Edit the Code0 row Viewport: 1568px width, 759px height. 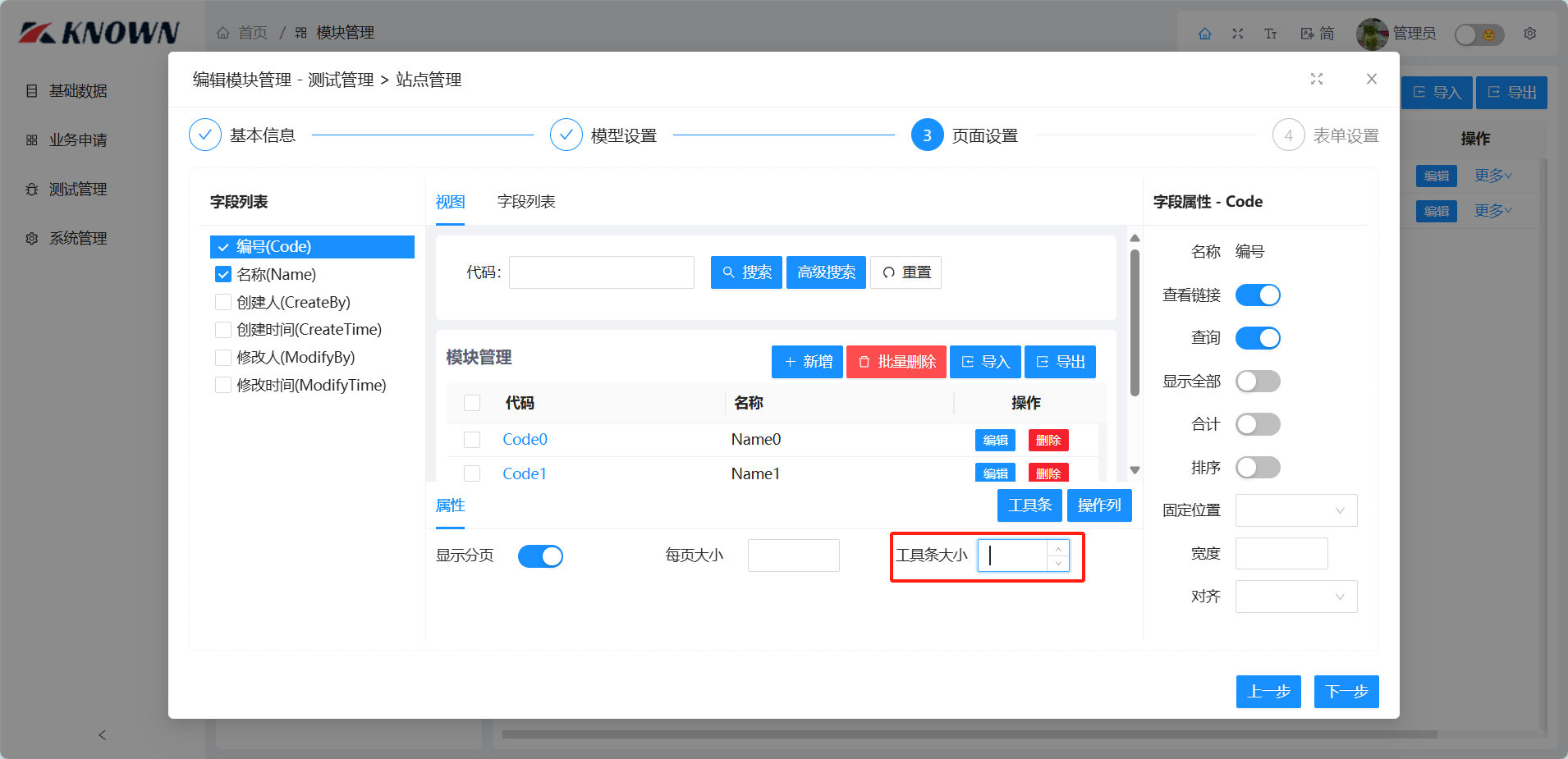click(995, 441)
